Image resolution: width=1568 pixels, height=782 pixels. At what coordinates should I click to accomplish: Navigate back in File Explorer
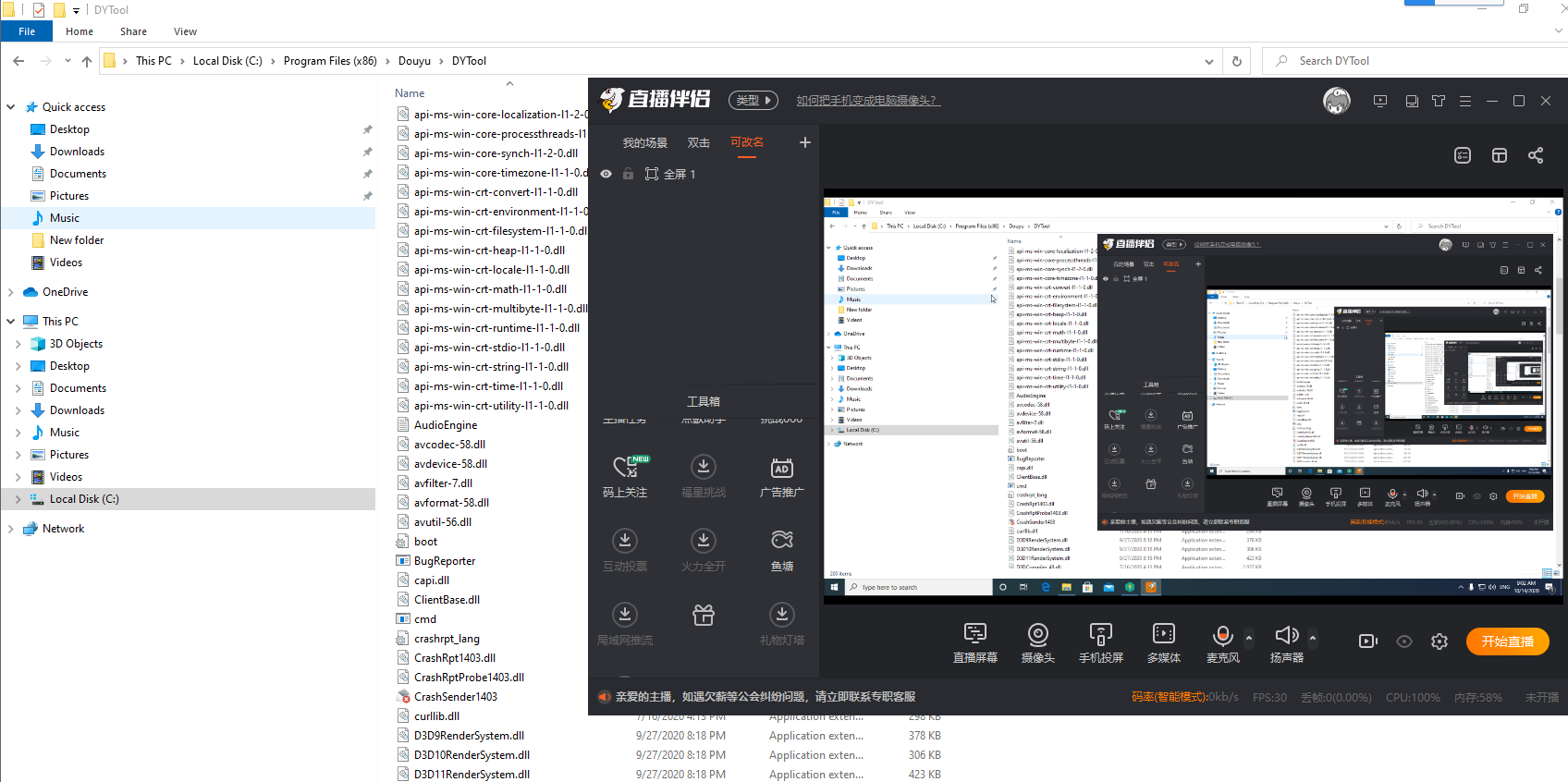[x=19, y=61]
